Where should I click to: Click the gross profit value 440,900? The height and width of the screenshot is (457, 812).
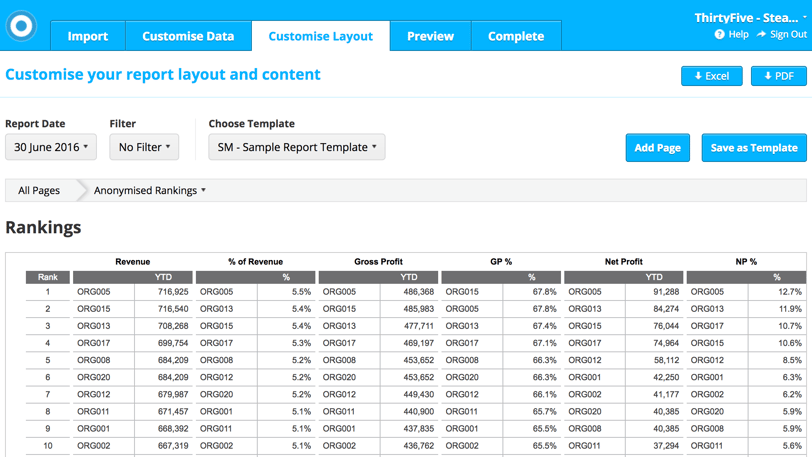click(x=418, y=411)
